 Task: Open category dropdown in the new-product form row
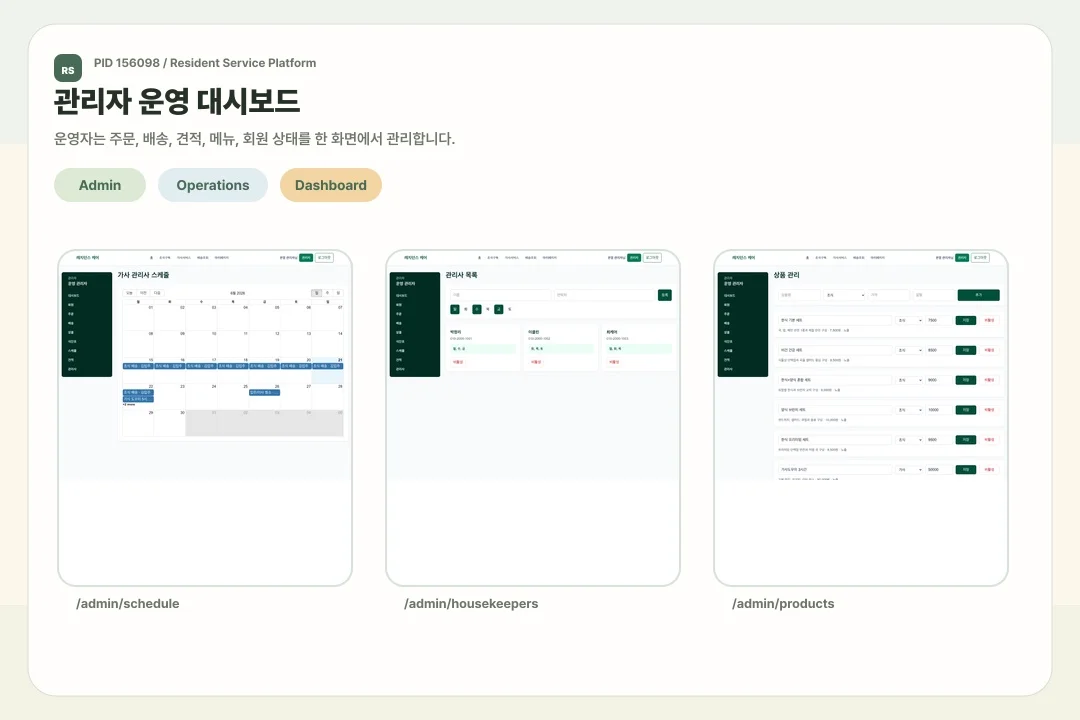tap(844, 295)
